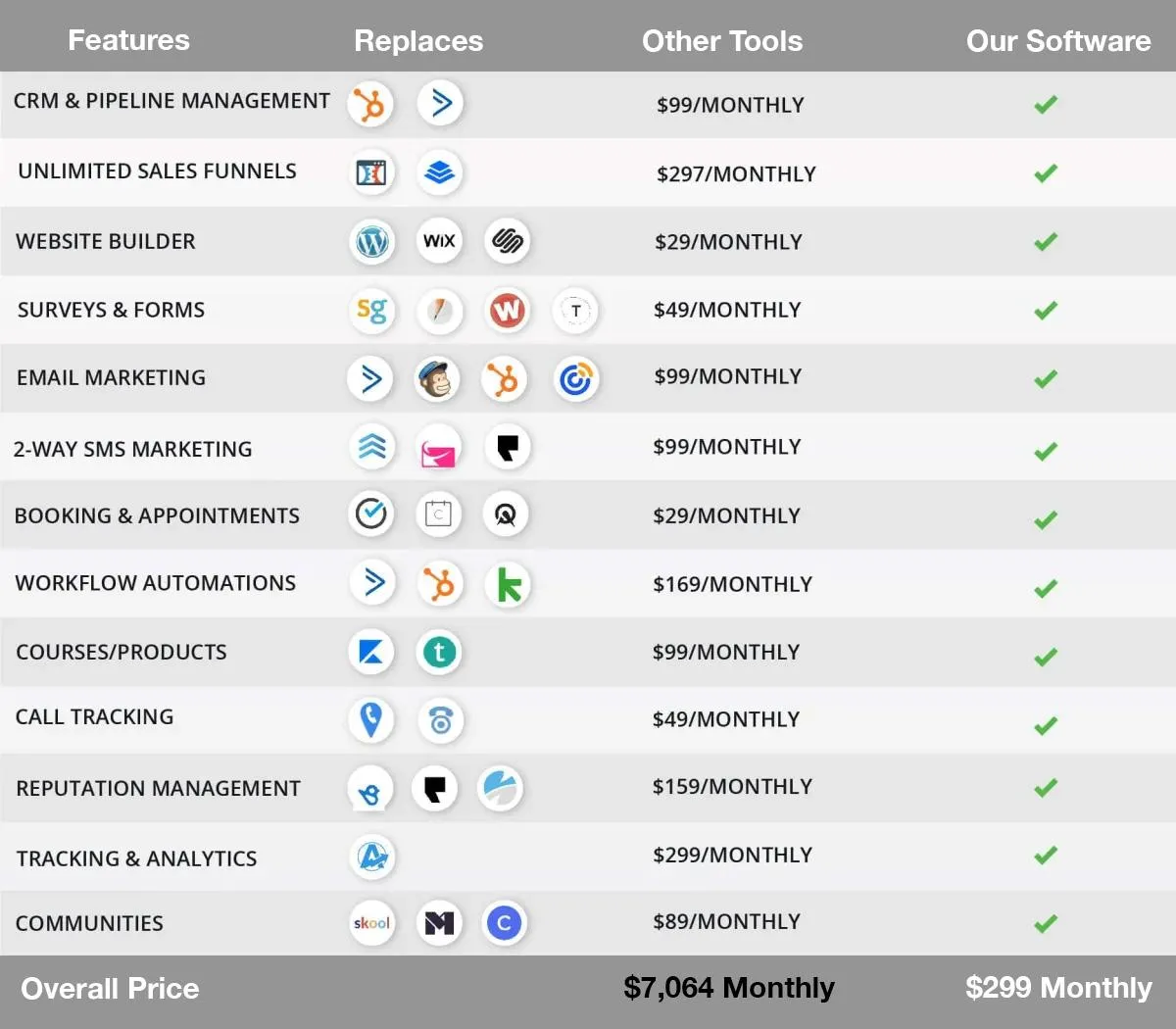This screenshot has height=1029, width=1176.
Task: Click the Kajabi icon in Courses/Products row
Action: tap(371, 653)
